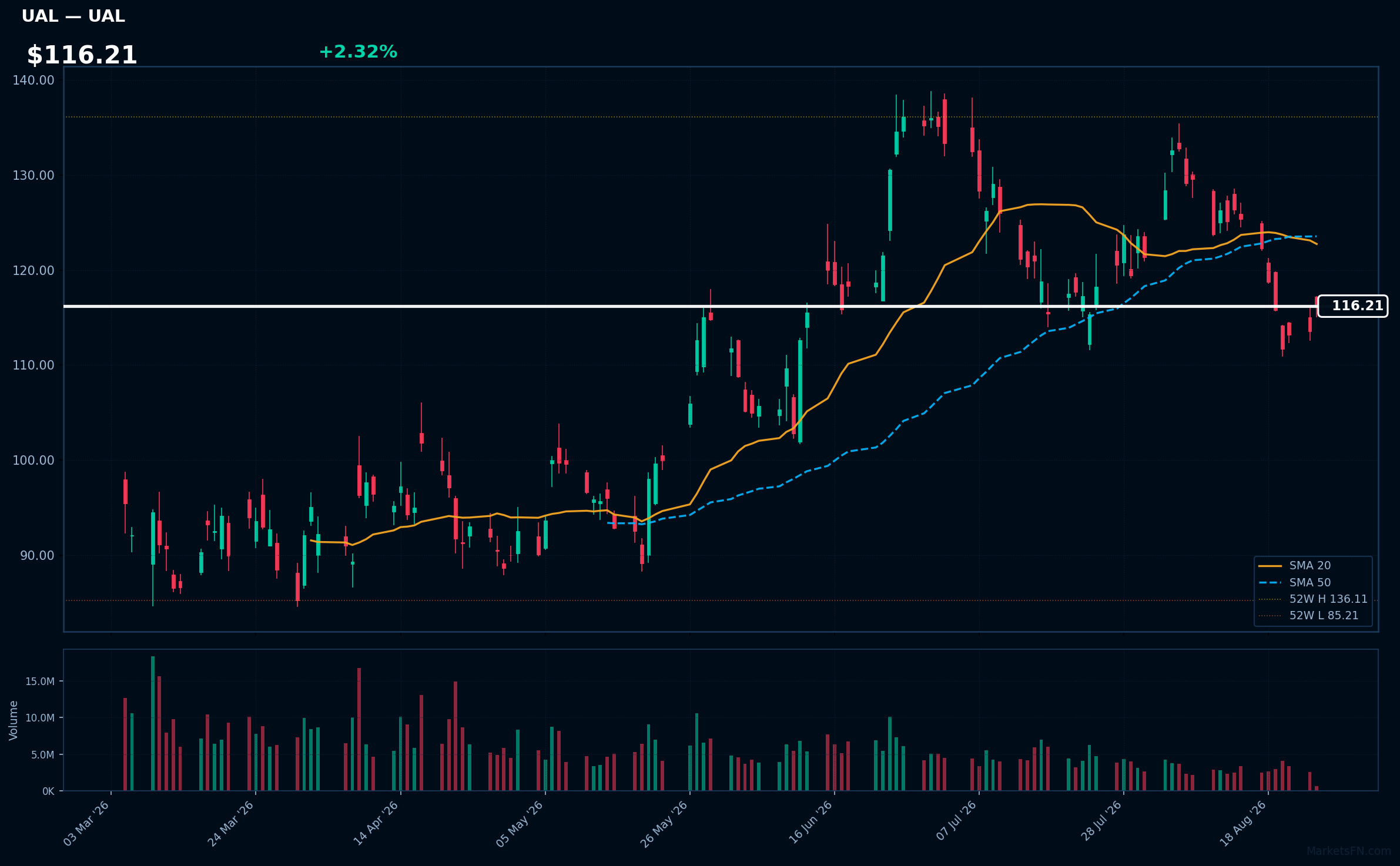Click the "10.0M" volume axis label
1400x866 pixels.
click(40, 718)
